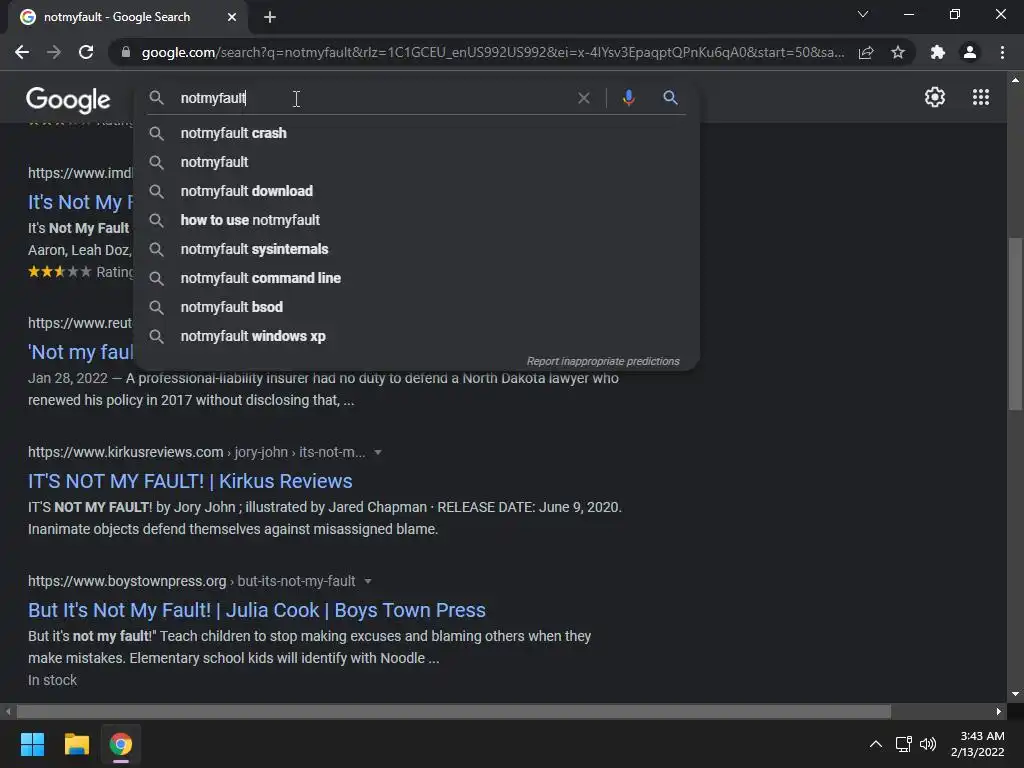
Task: Select the plain 'notmyfault' suggestion
Action: click(x=417, y=162)
